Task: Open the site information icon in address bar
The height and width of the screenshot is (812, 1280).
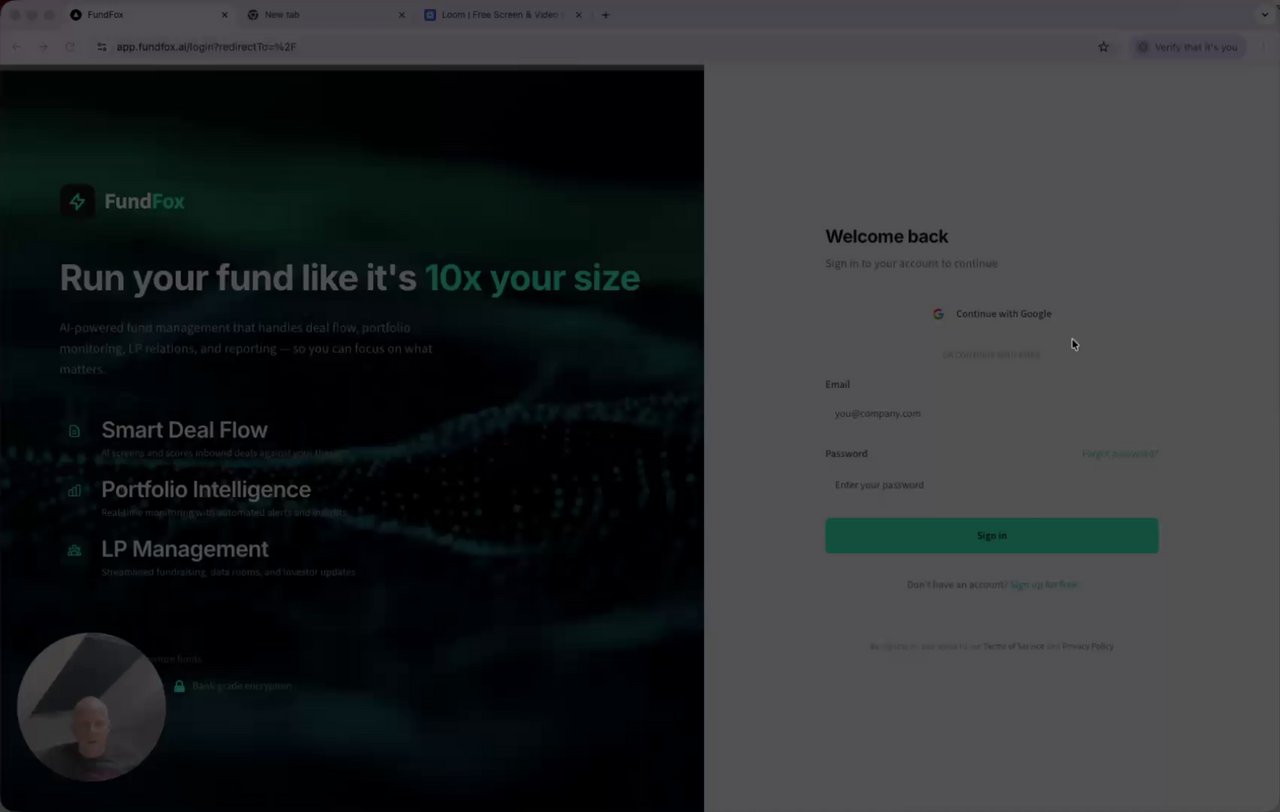Action: (101, 47)
